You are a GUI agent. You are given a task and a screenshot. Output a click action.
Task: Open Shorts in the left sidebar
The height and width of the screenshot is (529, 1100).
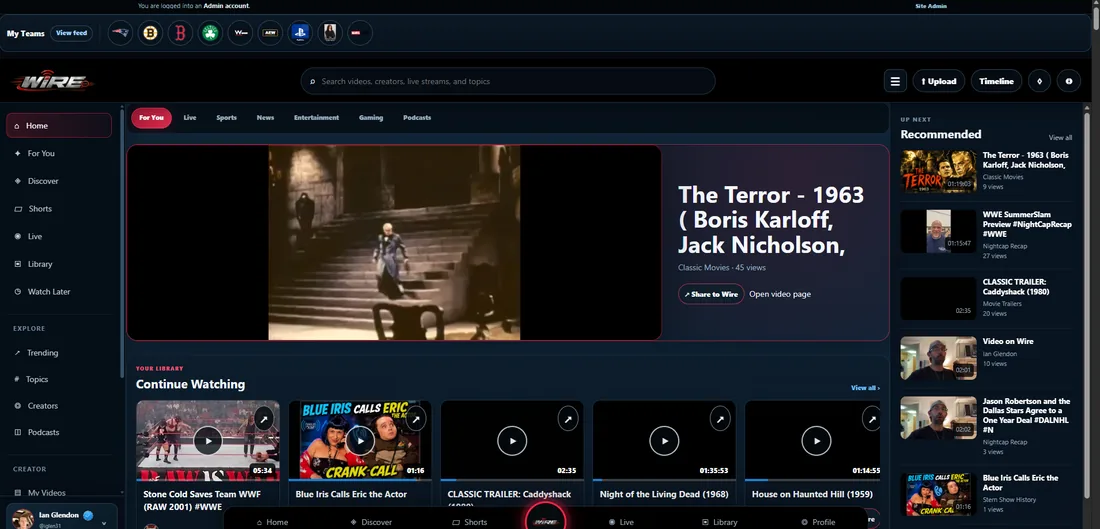59,208
